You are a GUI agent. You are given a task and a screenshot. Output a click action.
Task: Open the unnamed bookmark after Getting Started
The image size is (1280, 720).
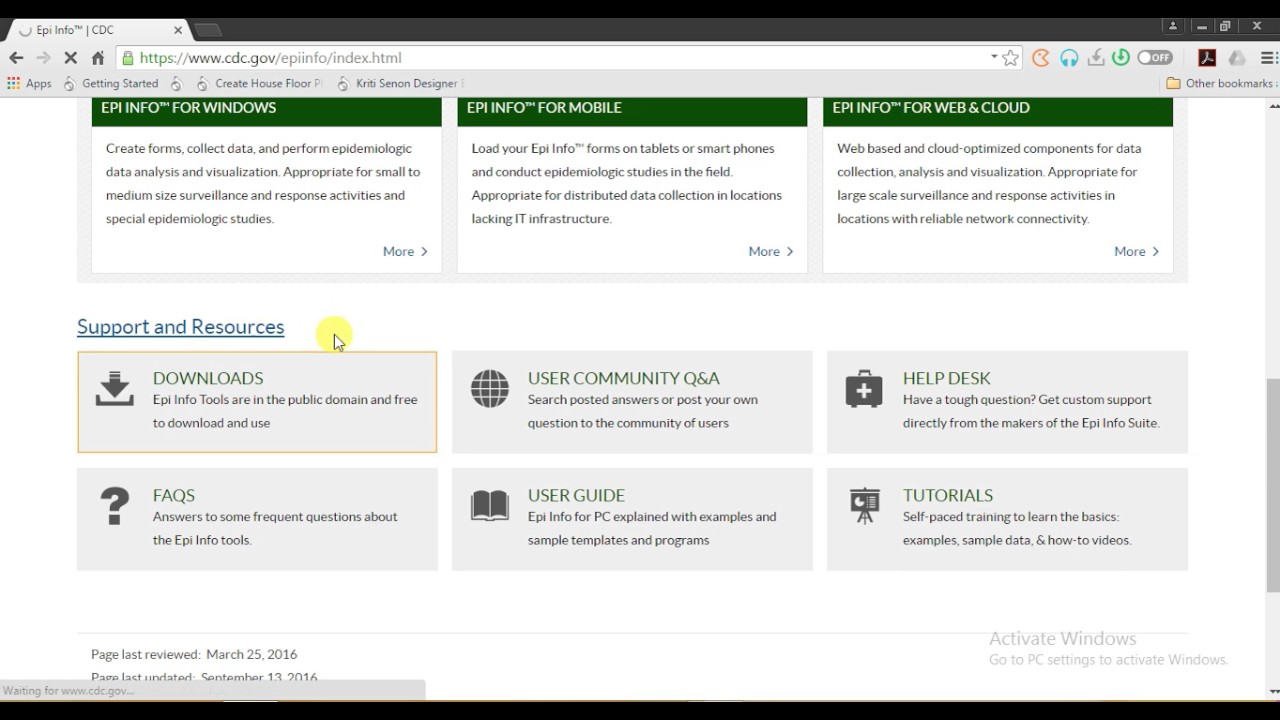(177, 83)
